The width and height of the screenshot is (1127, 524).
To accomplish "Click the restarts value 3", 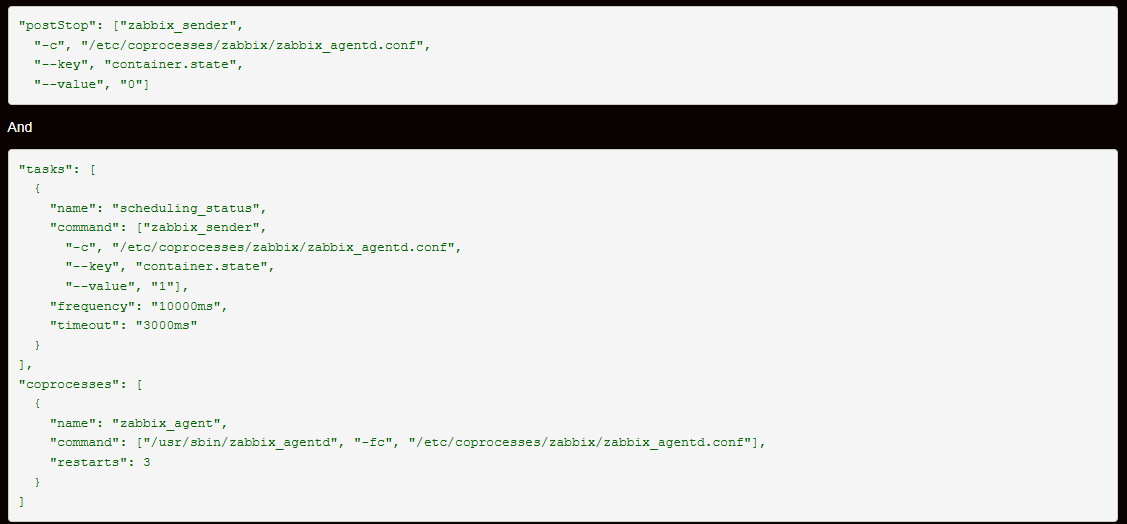I will pos(147,462).
